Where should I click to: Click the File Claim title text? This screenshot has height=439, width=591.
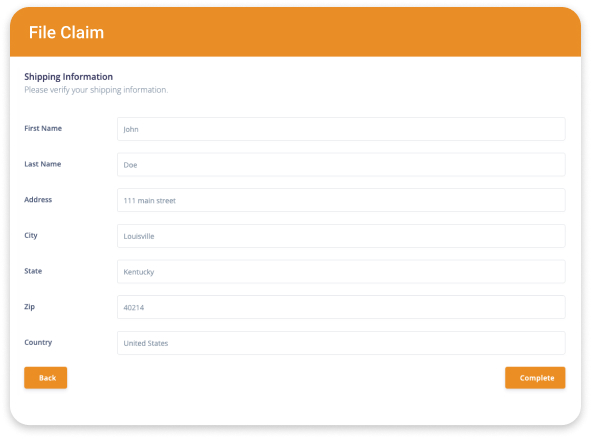[66, 32]
